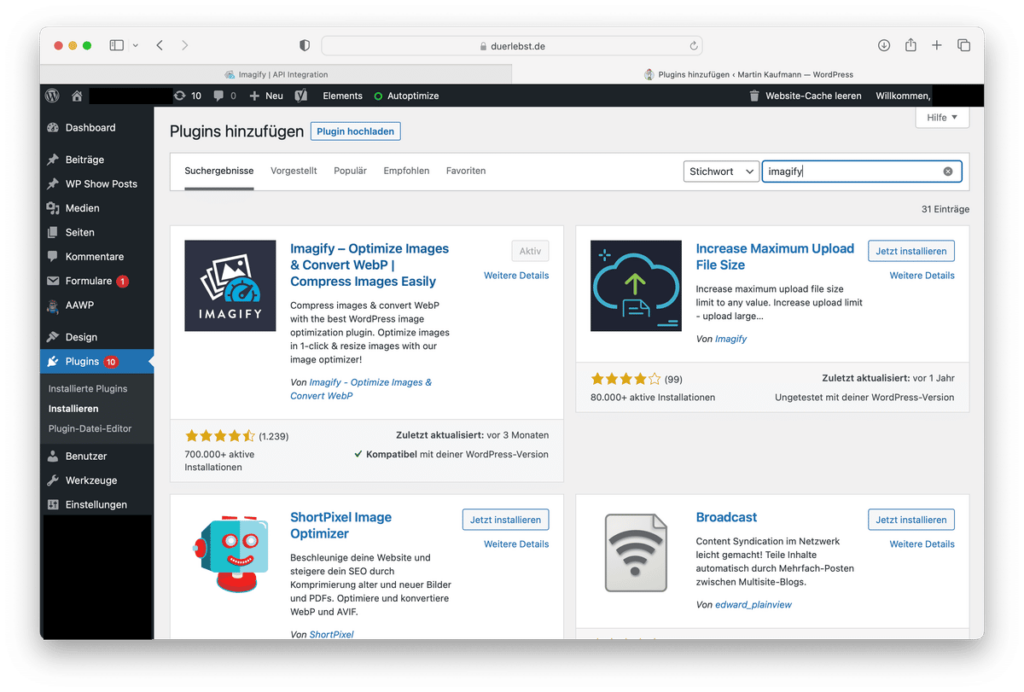
Task: Open the edward_plainview author link
Action: pos(753,605)
